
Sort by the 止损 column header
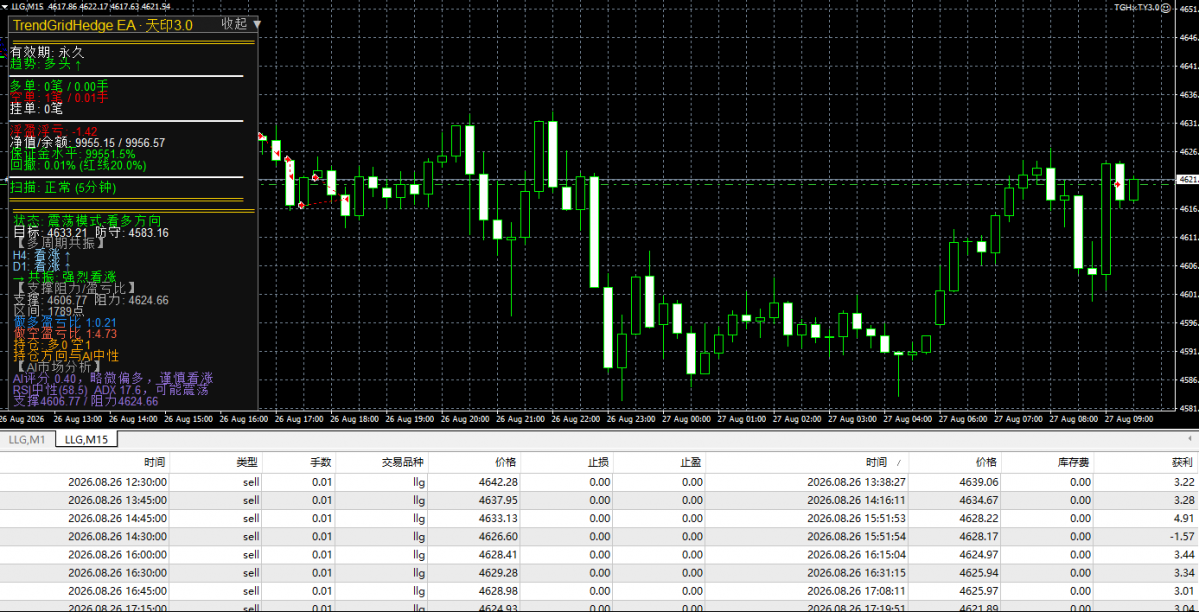[598, 463]
